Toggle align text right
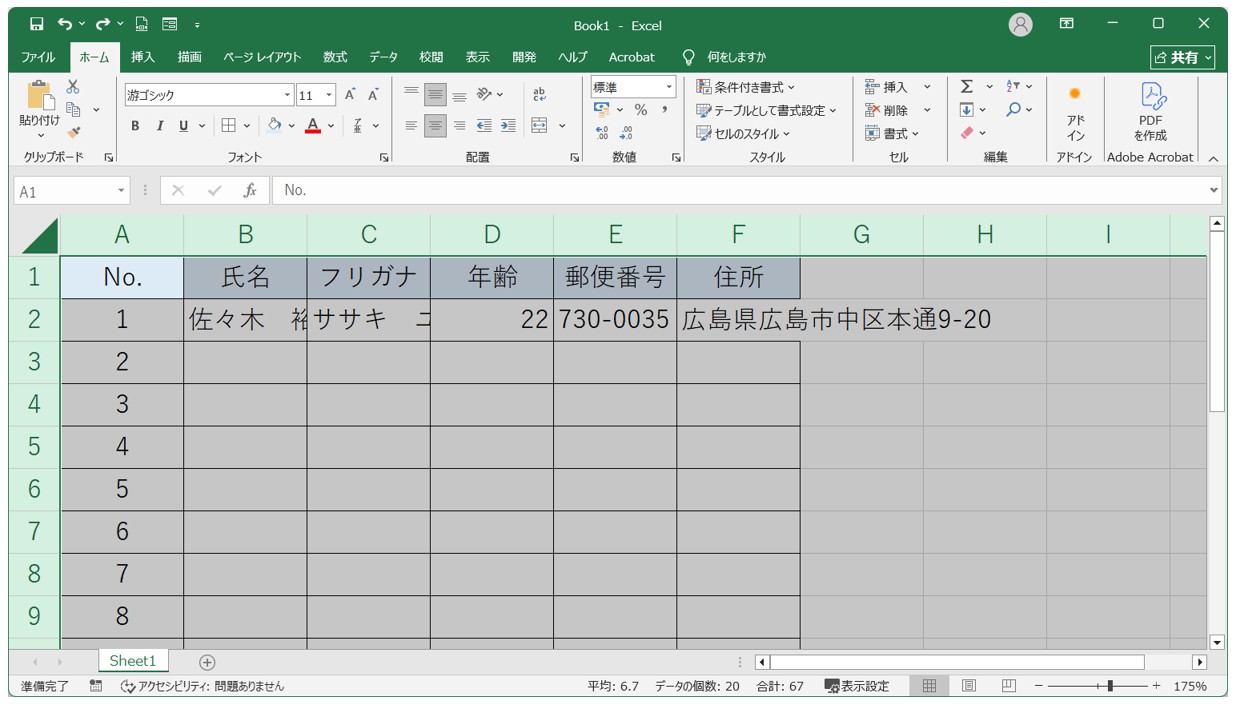 [459, 125]
